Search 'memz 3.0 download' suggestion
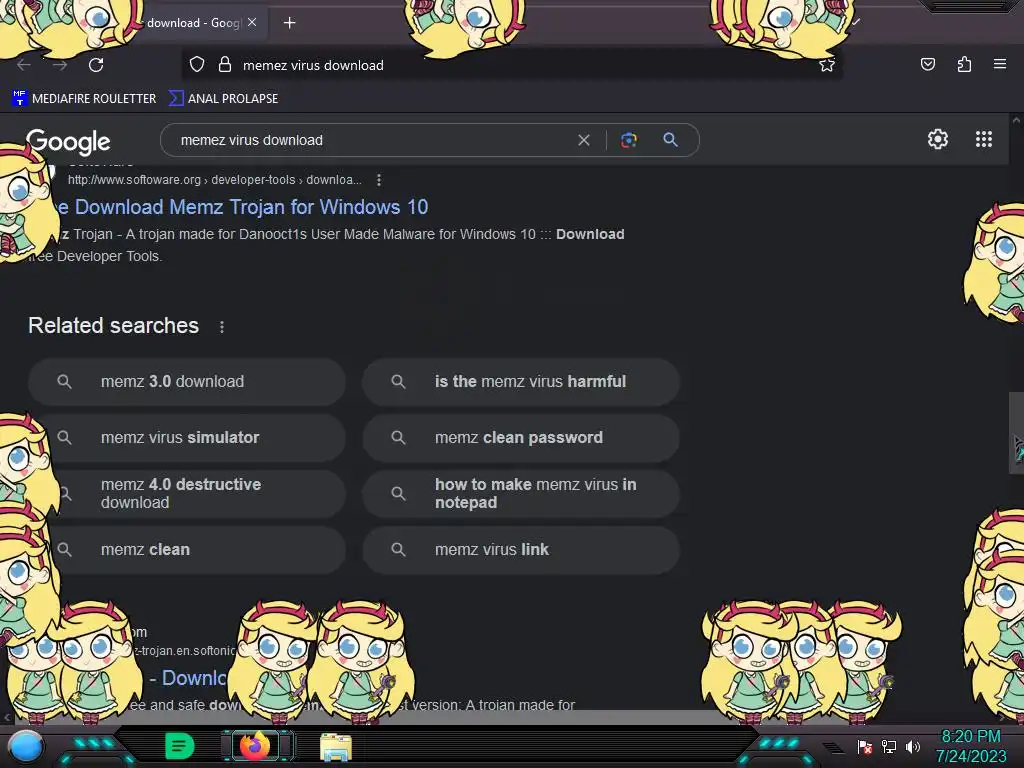Image resolution: width=1024 pixels, height=768 pixels. click(x=187, y=381)
